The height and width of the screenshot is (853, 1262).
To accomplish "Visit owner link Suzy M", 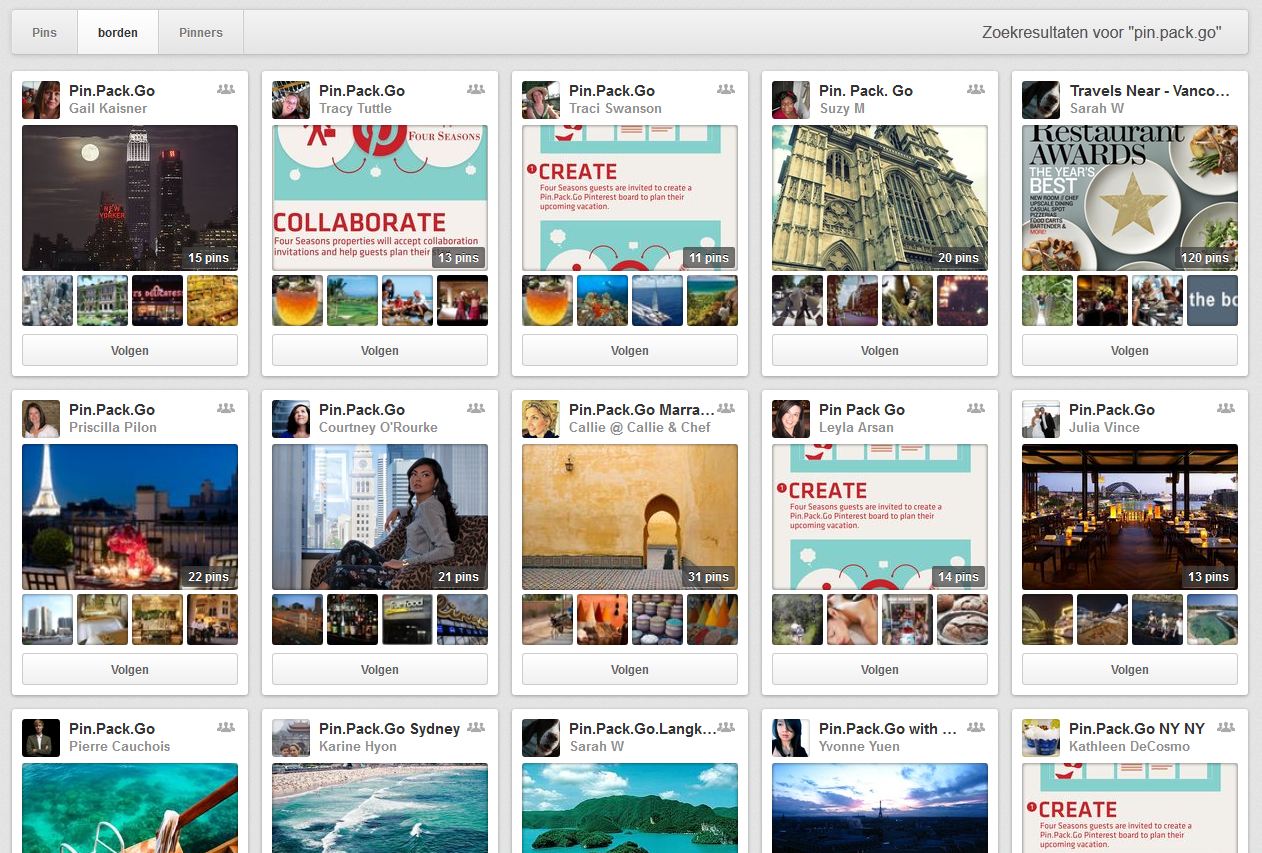I will coord(842,108).
